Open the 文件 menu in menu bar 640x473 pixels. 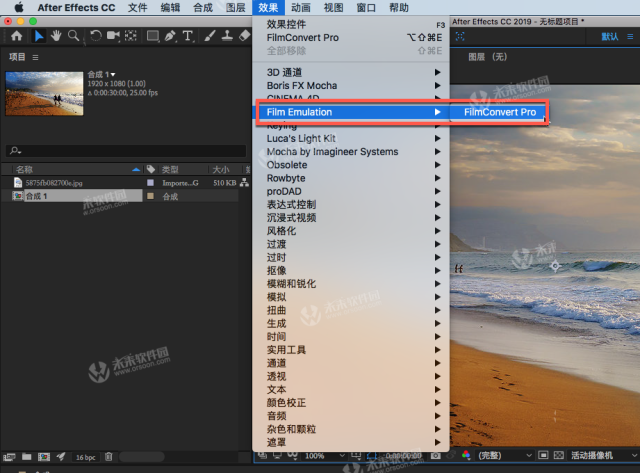point(138,7)
